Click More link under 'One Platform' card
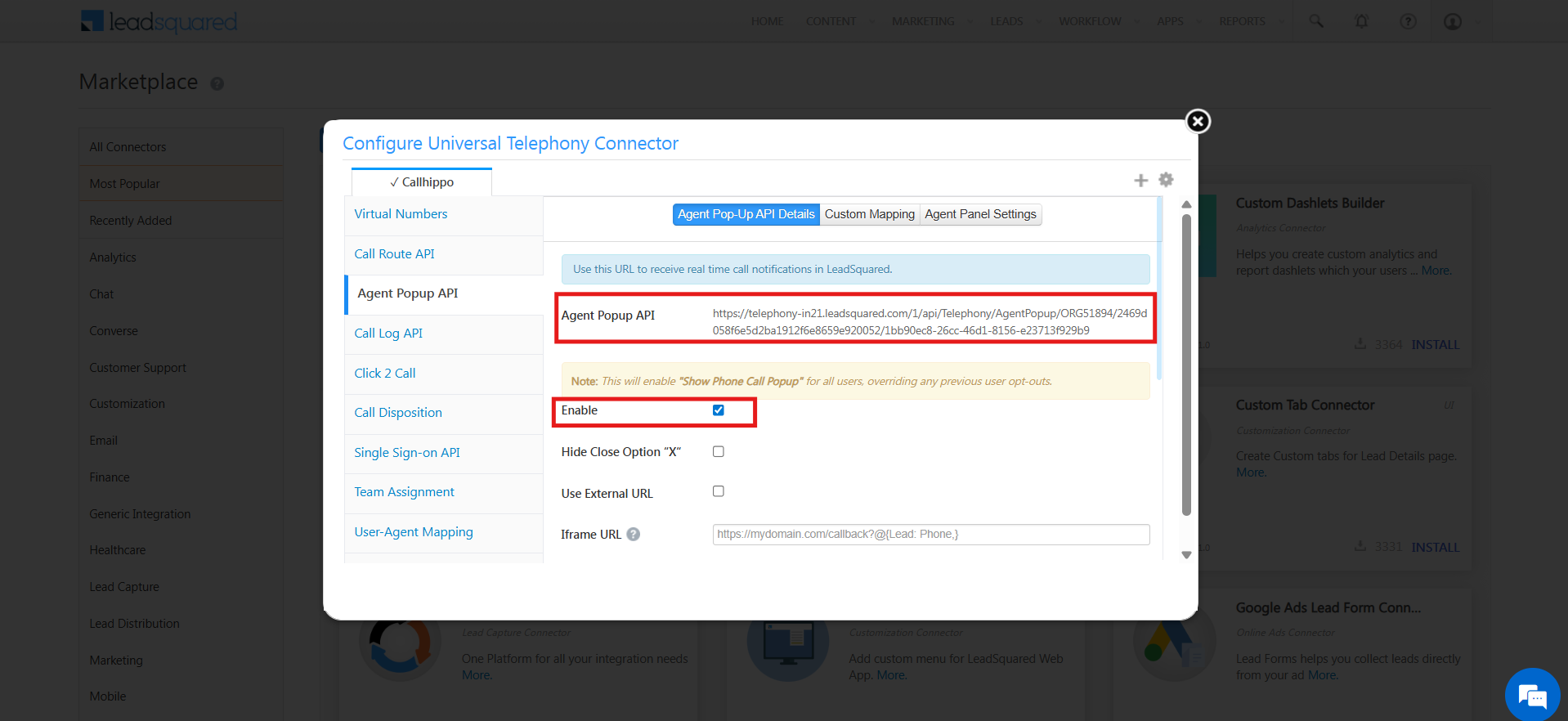The width and height of the screenshot is (1568, 721). tap(477, 675)
